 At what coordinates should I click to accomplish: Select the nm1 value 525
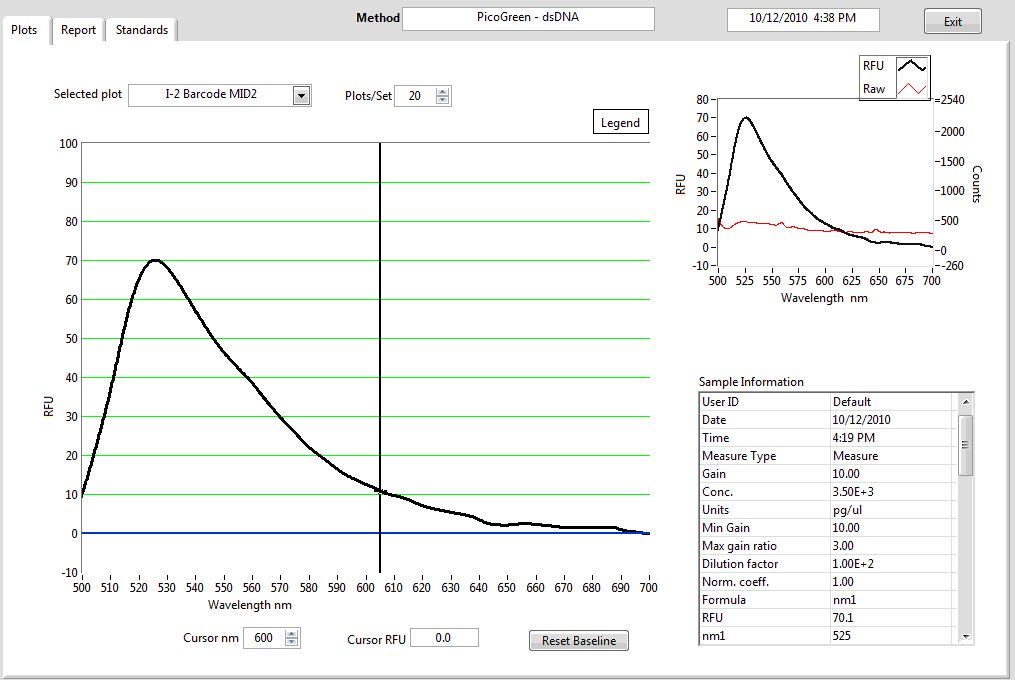842,635
